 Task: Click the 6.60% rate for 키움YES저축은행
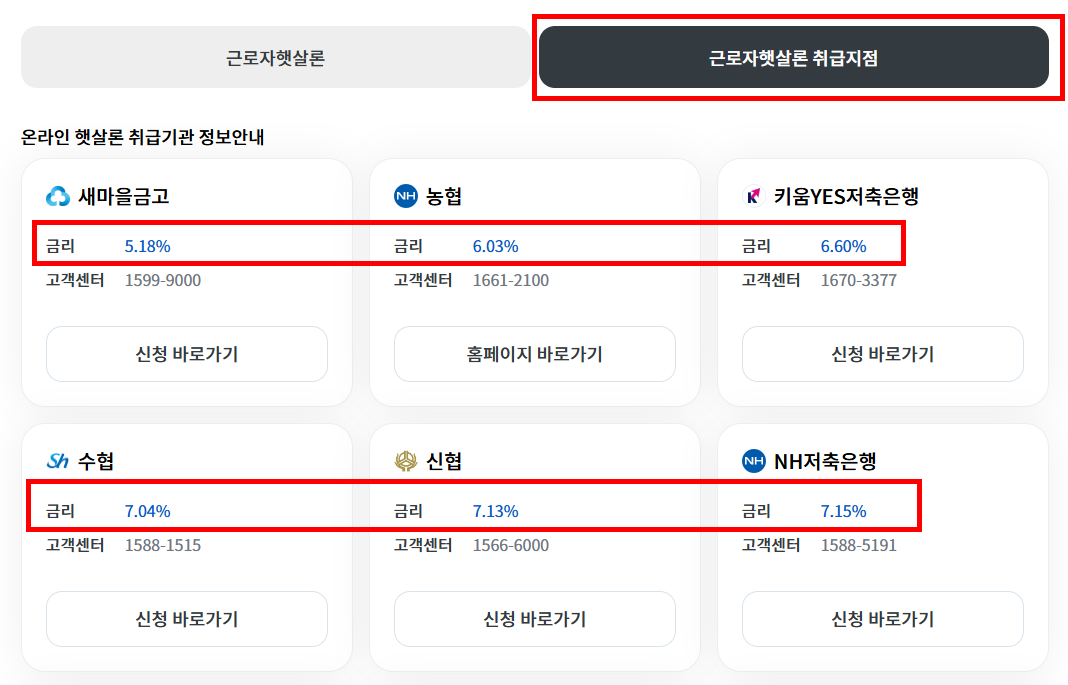(x=843, y=245)
